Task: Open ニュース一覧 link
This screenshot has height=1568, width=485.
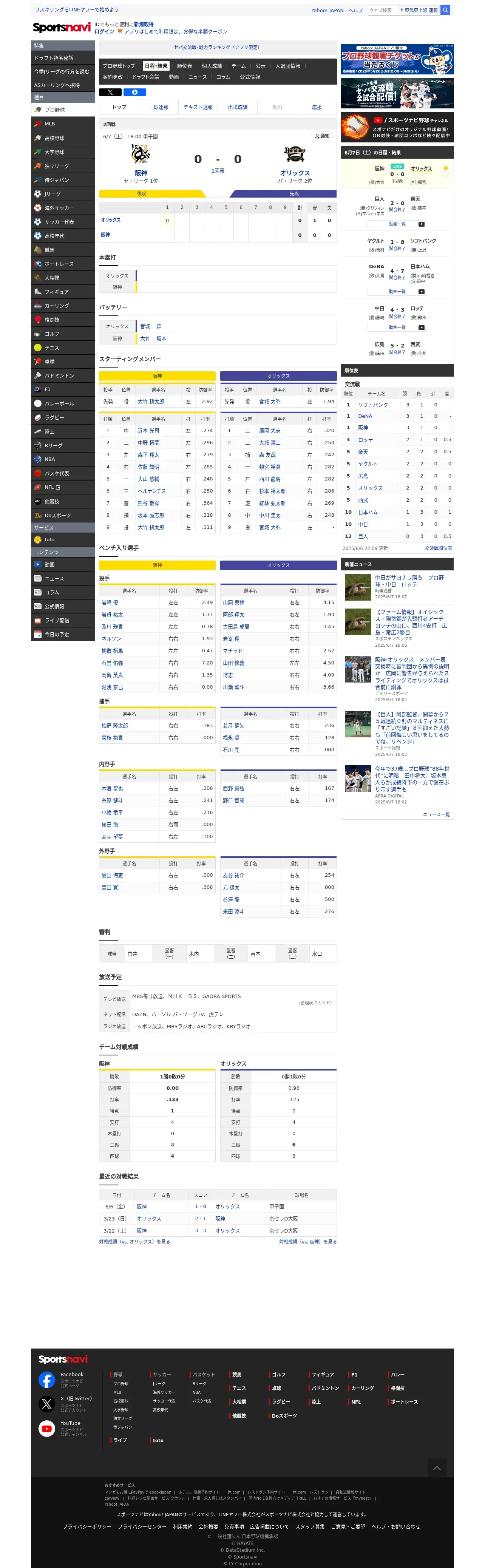Action: [436, 814]
